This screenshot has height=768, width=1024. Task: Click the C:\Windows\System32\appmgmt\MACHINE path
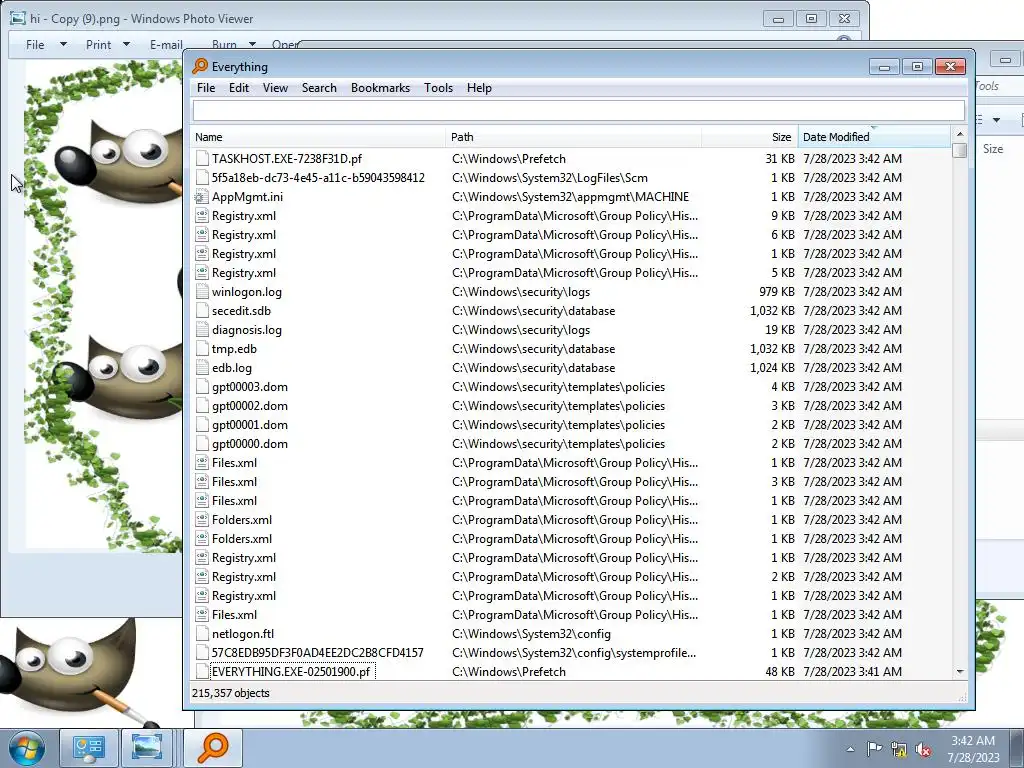coord(570,197)
